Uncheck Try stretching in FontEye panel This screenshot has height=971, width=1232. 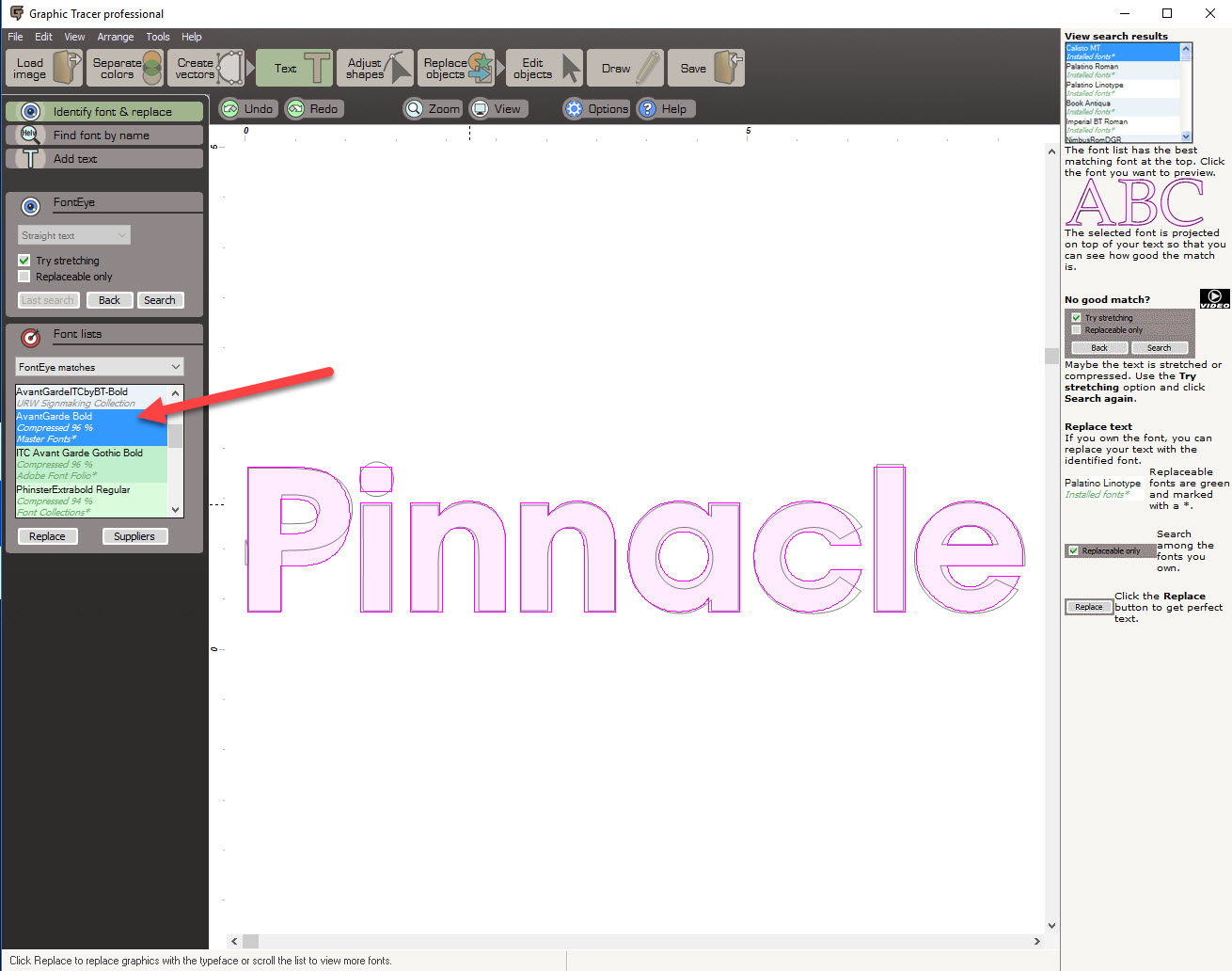click(24, 261)
